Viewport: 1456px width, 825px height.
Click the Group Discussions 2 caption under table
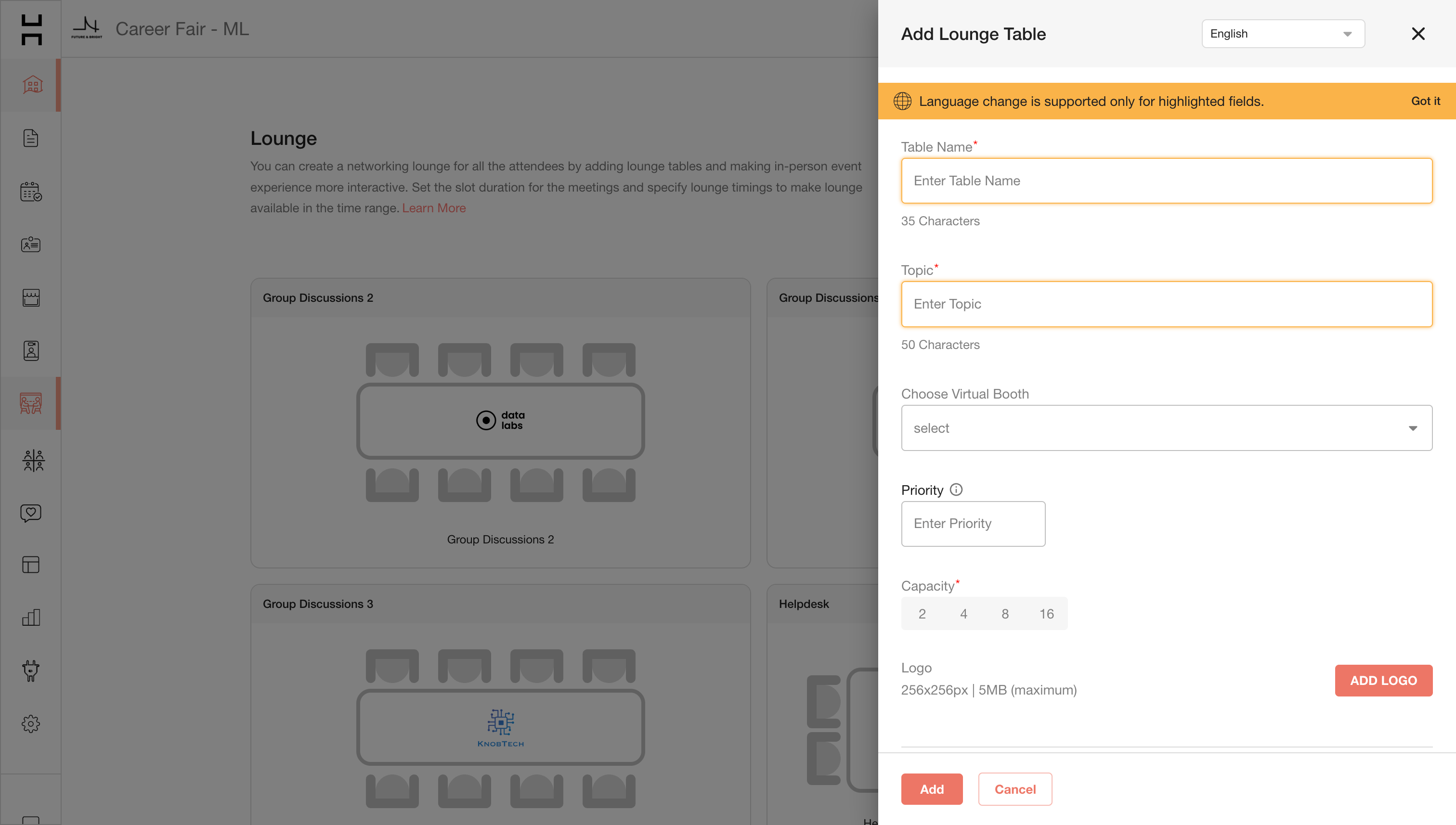click(x=500, y=540)
